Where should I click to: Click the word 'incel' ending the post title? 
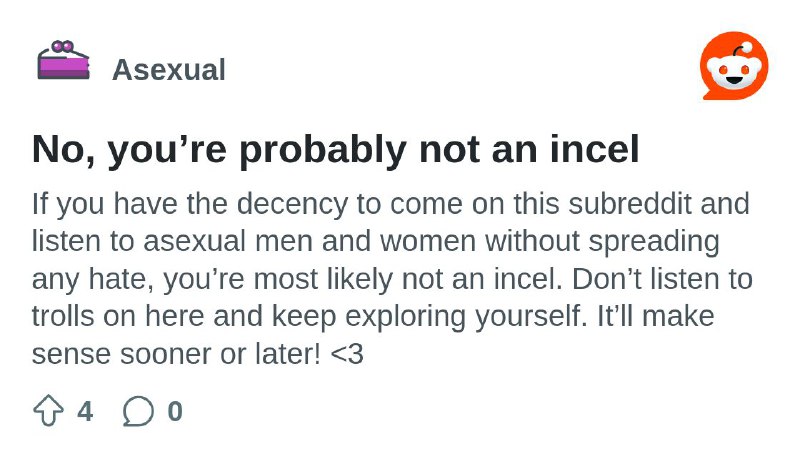click(594, 149)
